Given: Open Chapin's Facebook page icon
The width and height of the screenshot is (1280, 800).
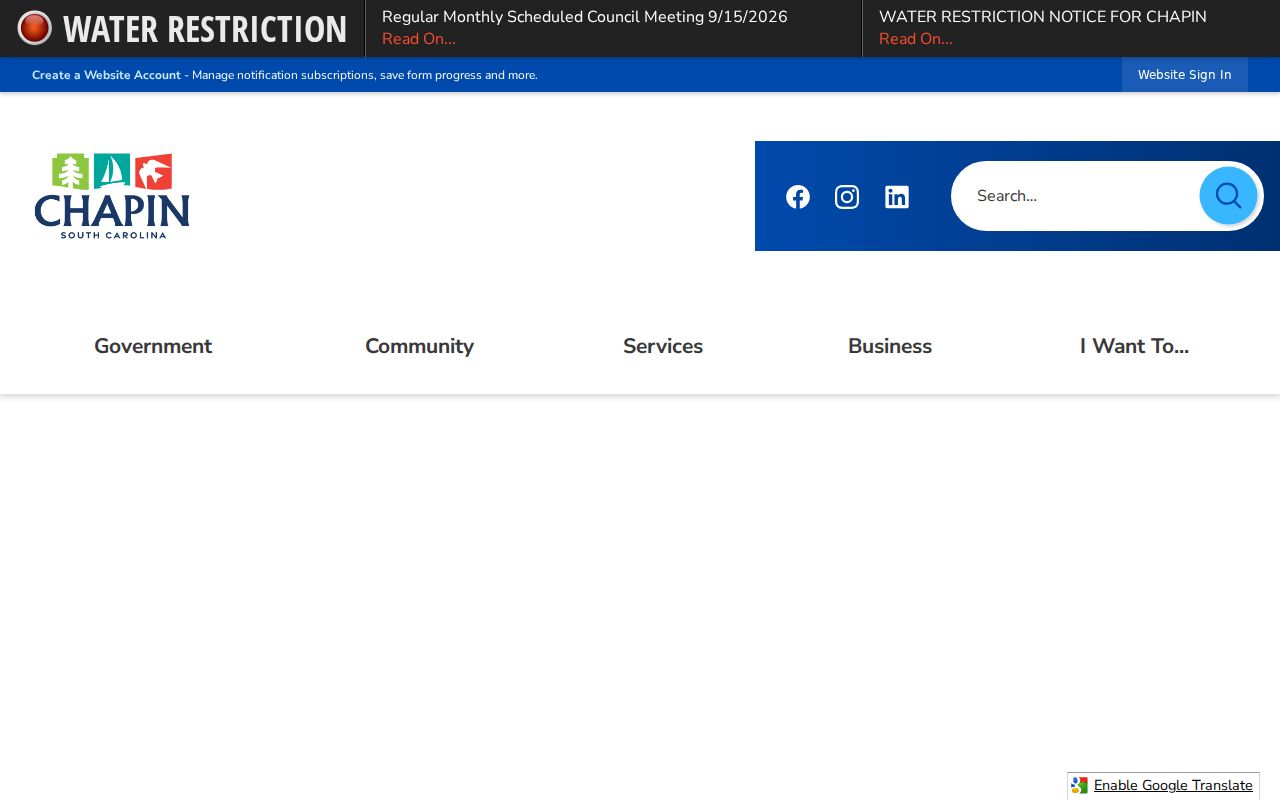Looking at the screenshot, I should click(797, 197).
